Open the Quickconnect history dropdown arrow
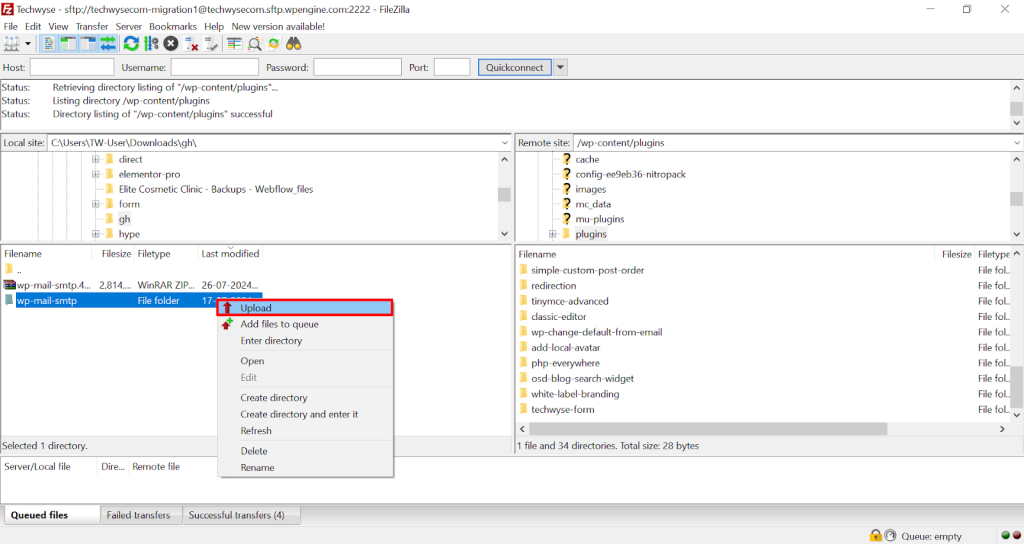The image size is (1024, 544). [561, 67]
